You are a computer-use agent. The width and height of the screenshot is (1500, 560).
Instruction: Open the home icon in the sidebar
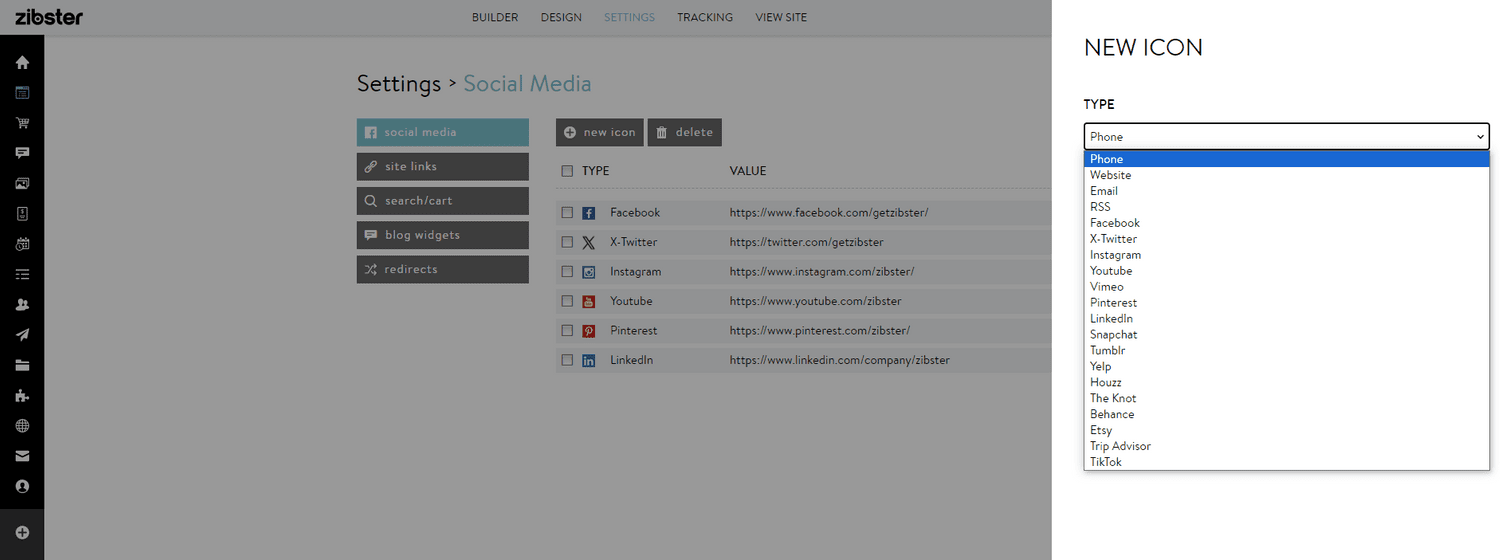point(22,62)
